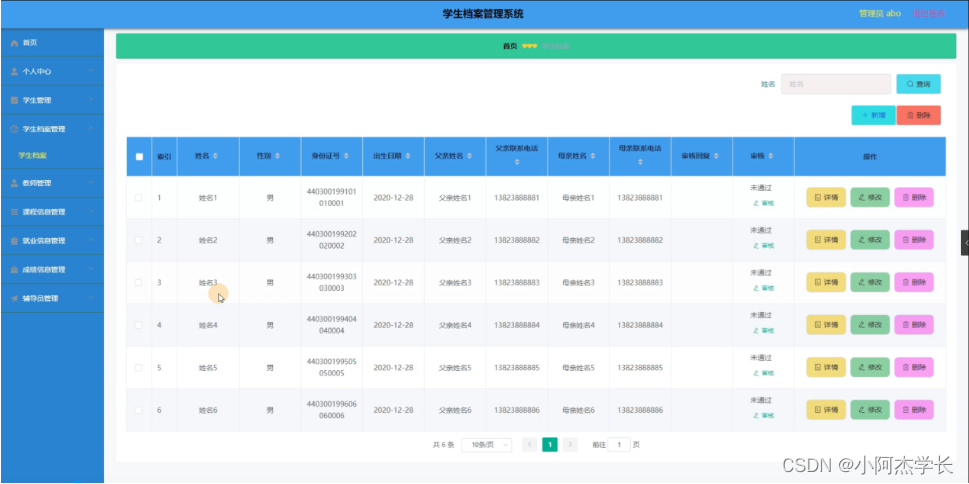Click 首页 breadcrumb in green bar
This screenshot has height=484, width=969.
click(x=510, y=46)
